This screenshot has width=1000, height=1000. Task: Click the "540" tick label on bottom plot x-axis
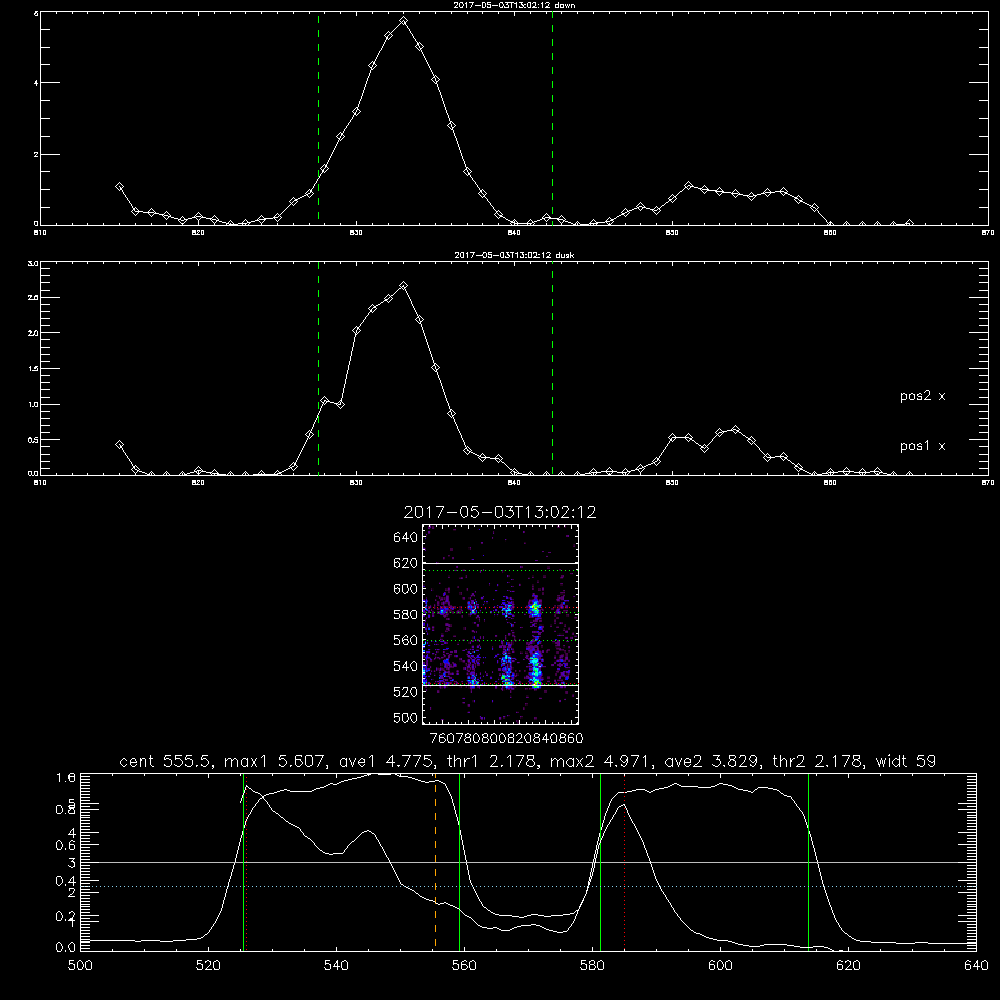pos(336,966)
